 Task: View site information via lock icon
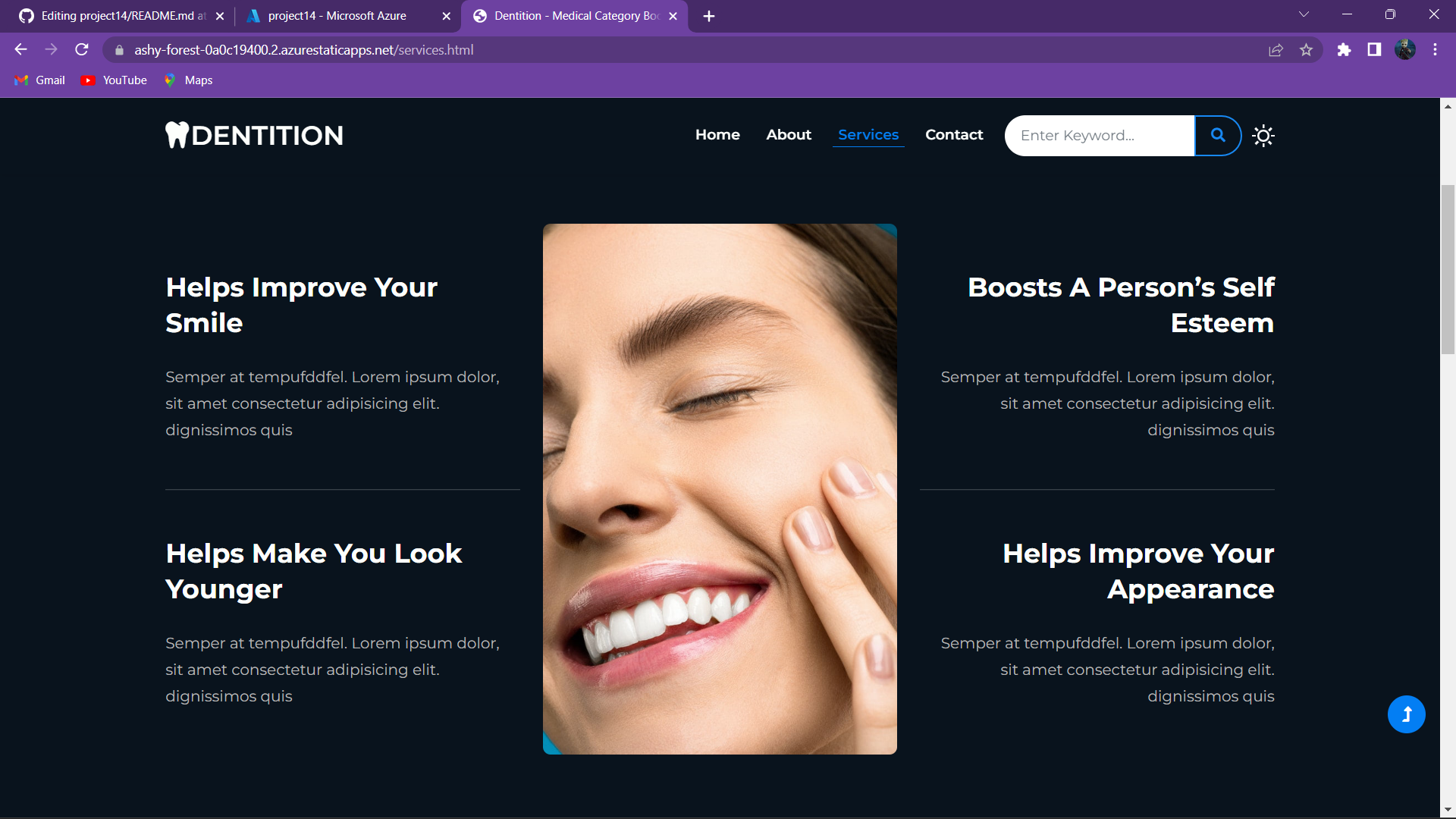click(x=119, y=50)
